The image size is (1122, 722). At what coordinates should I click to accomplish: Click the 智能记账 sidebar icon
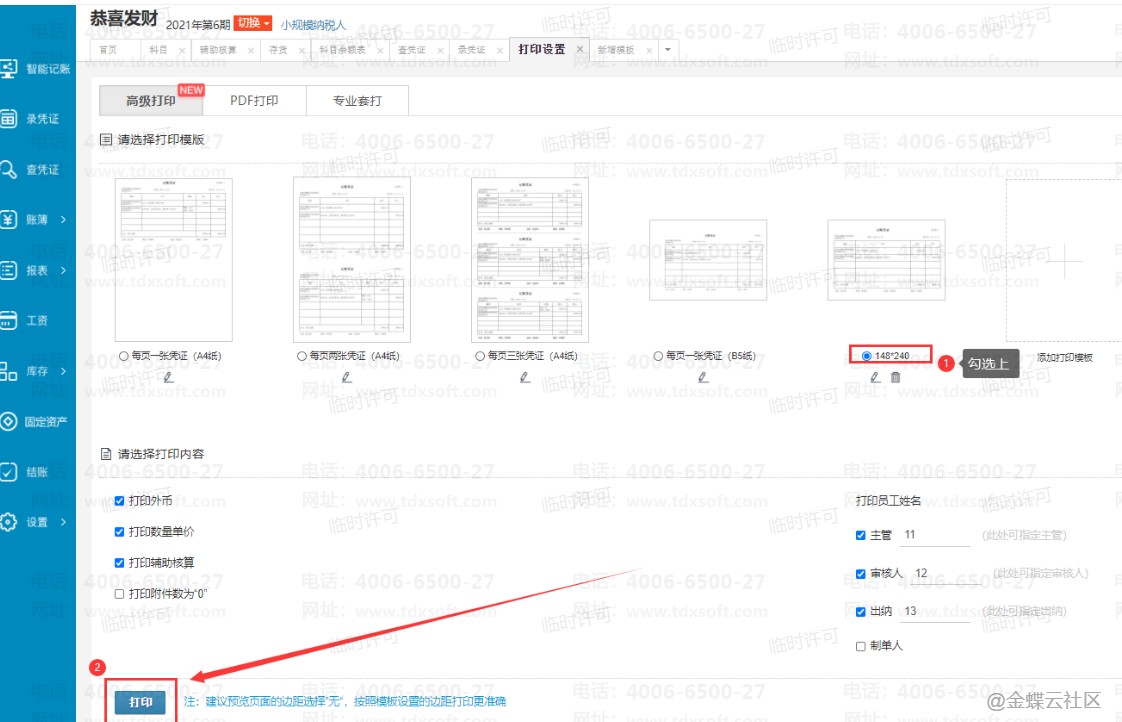[x=10, y=68]
